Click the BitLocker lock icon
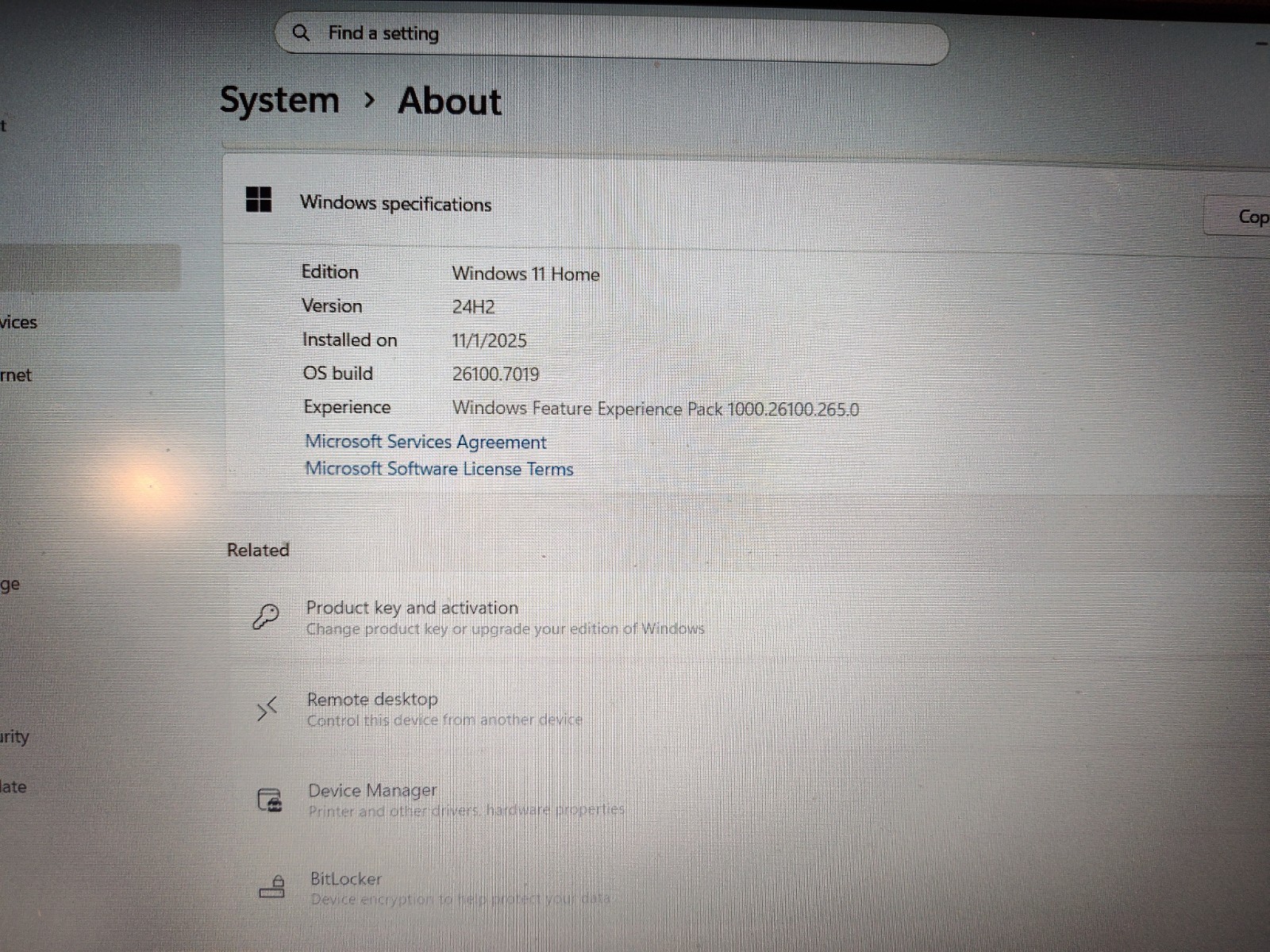The image size is (1270, 952). coord(272,886)
